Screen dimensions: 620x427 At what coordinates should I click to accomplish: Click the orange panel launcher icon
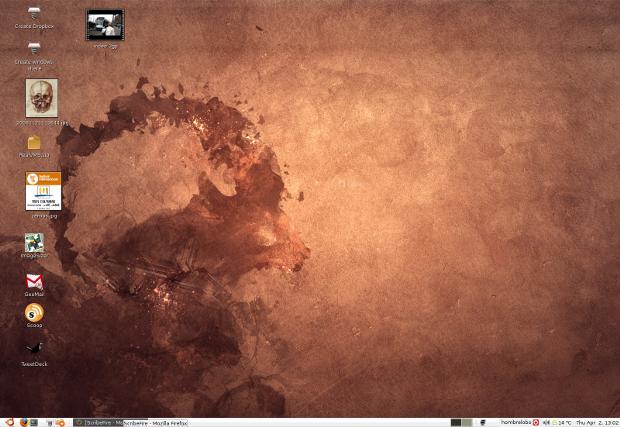pyautogui.click(x=60, y=423)
